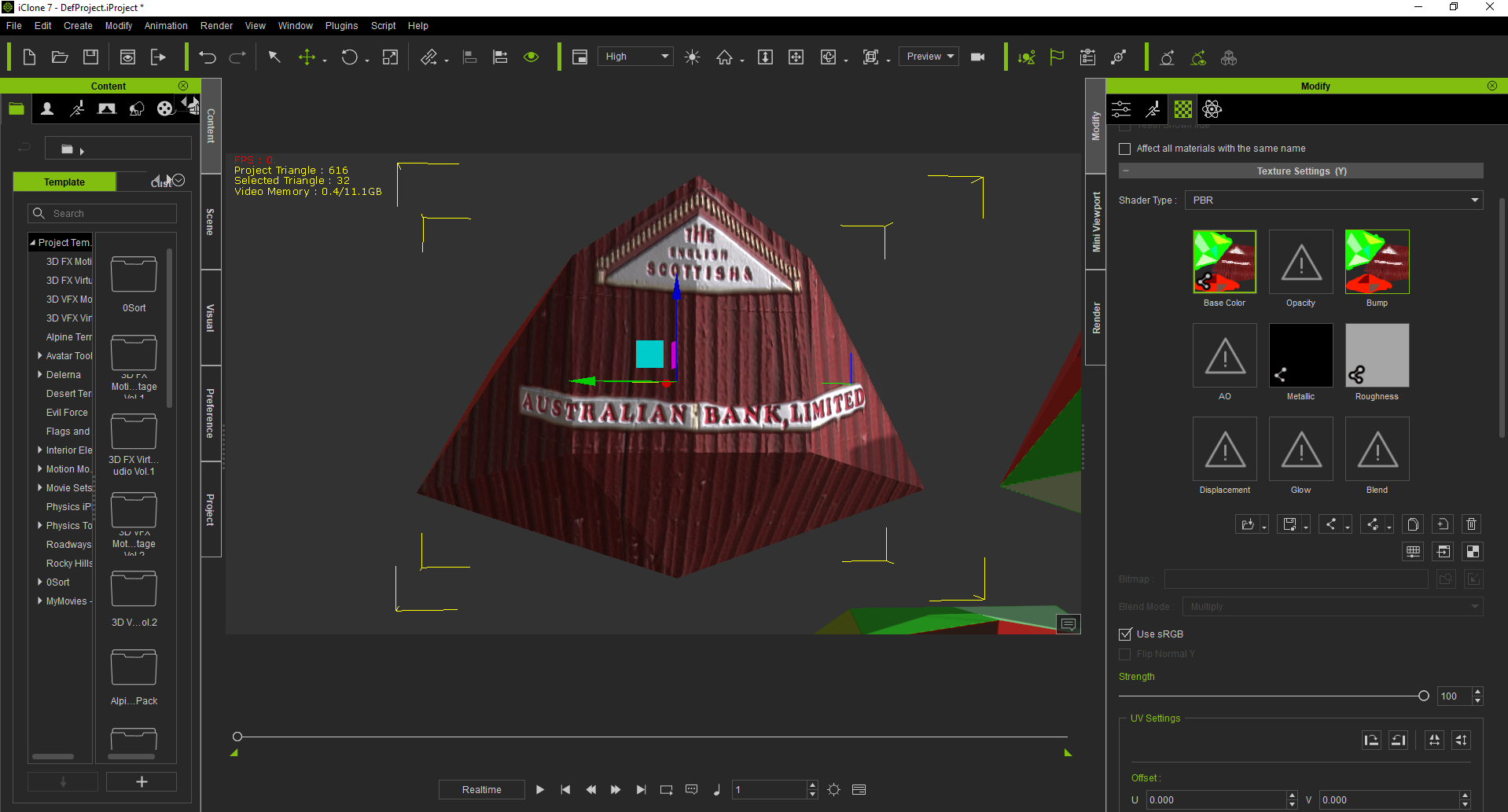Expand the Delerna tree node
Screen dimensions: 1508x812
click(40, 375)
